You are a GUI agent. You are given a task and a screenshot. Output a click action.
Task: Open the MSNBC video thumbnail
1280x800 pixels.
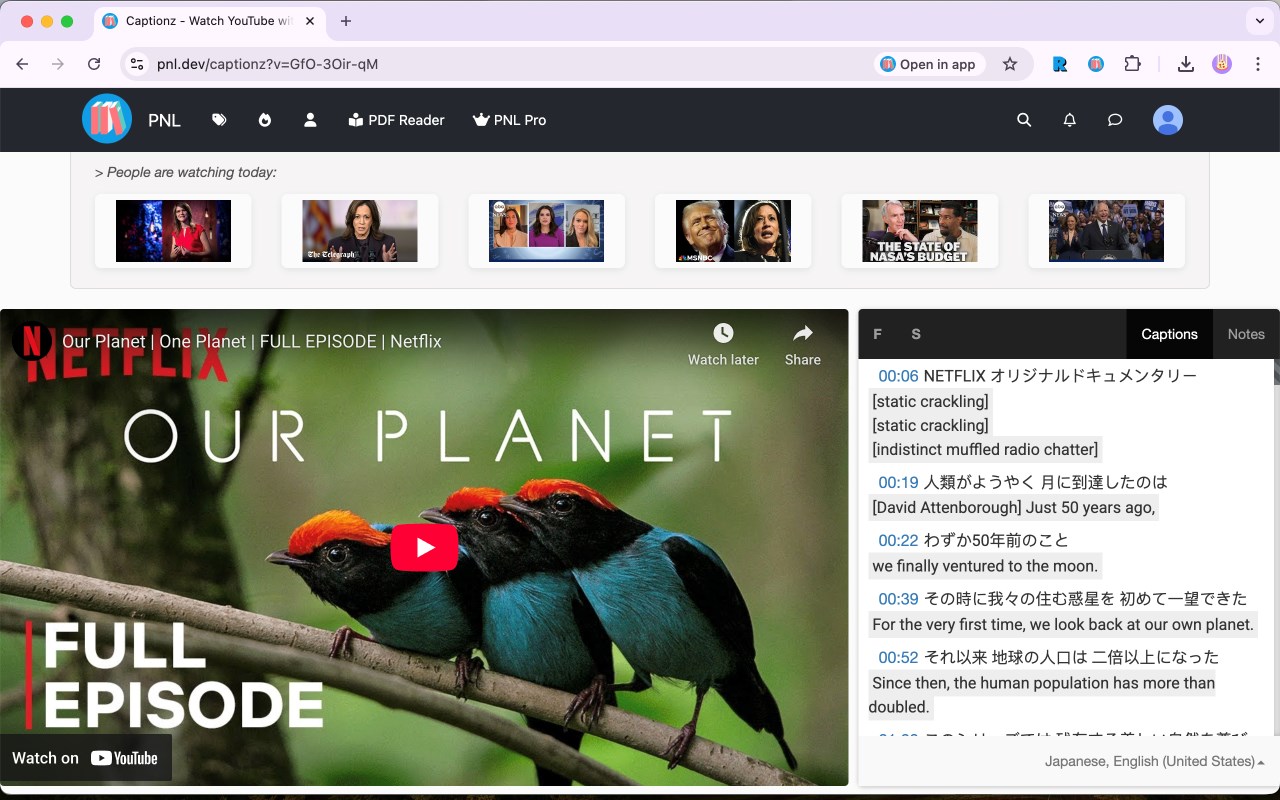click(x=733, y=231)
